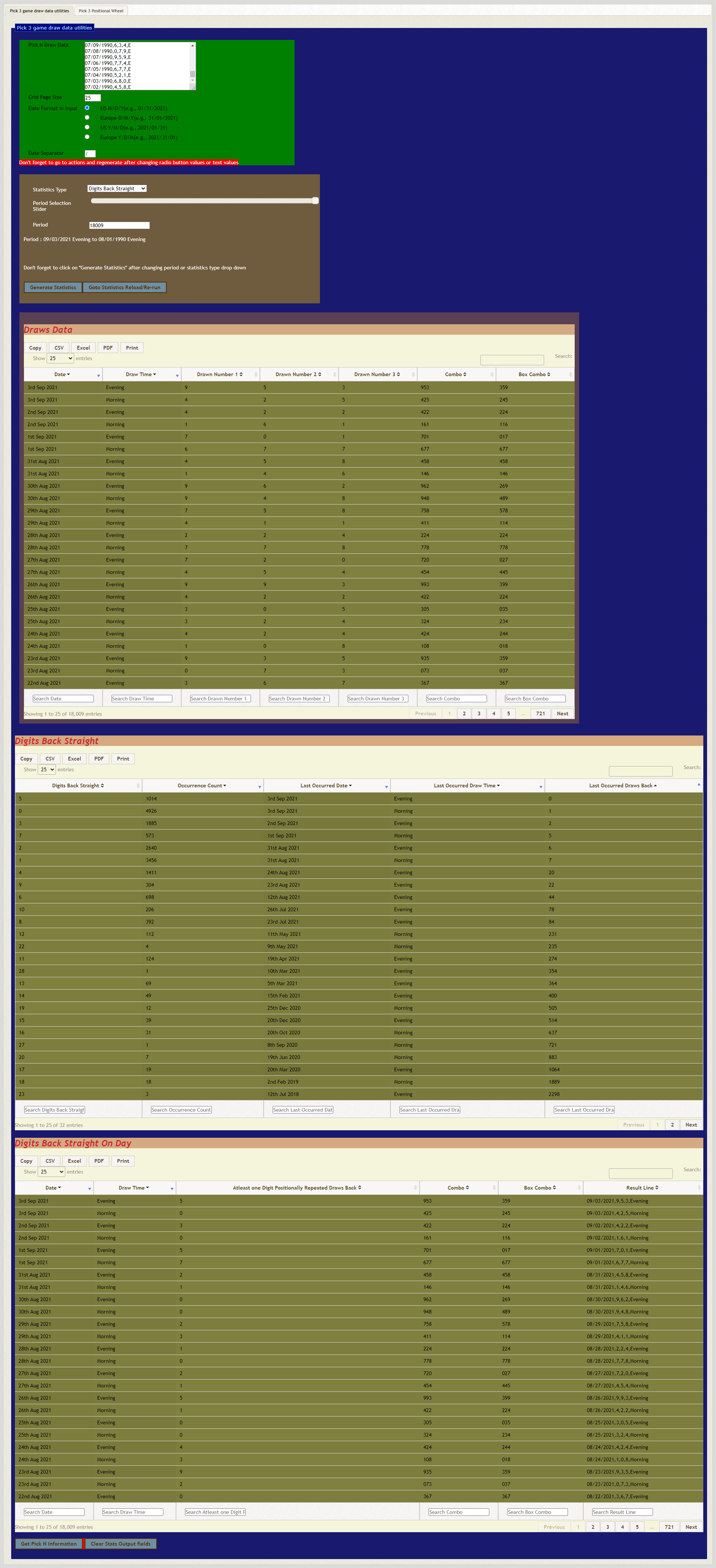Sort by Drawn Number 2 column
716x1568 pixels.
[299, 374]
